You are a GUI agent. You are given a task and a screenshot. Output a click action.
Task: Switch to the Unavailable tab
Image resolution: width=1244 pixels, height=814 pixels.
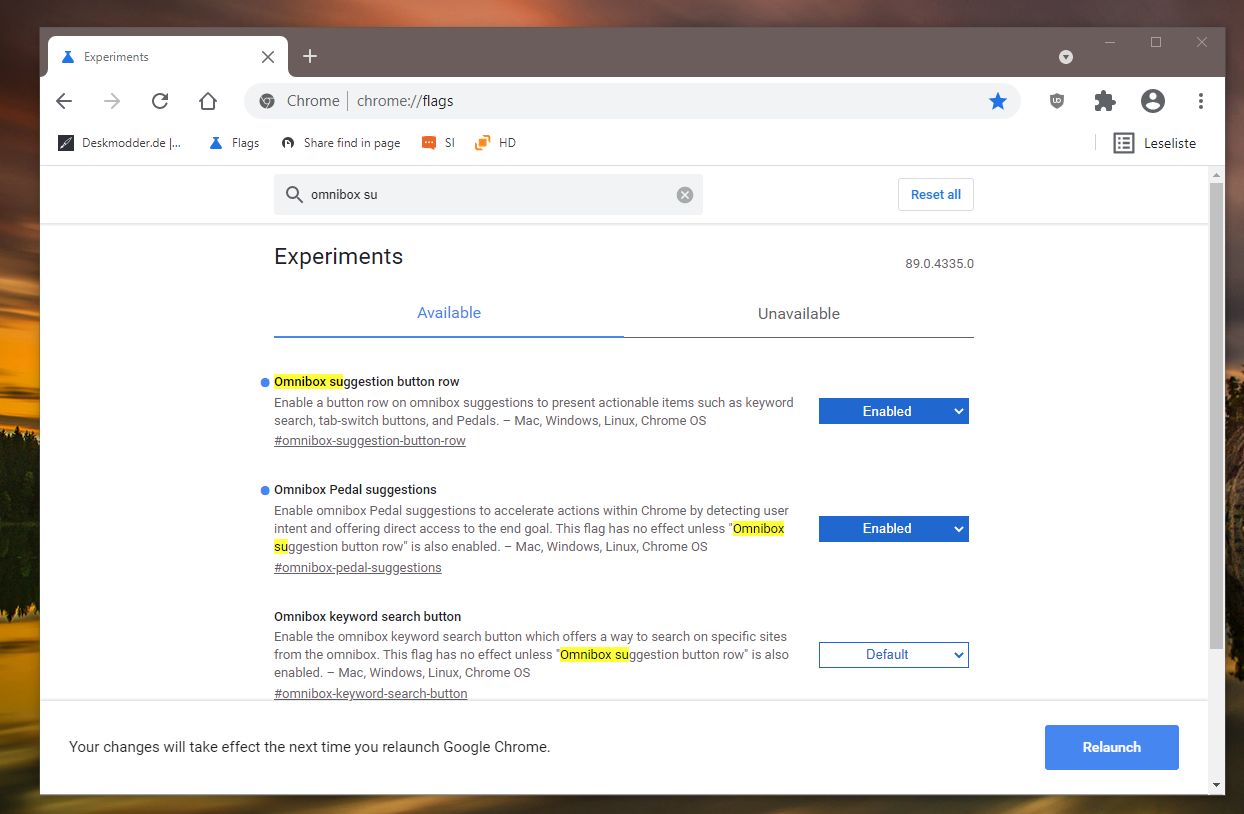[799, 314]
